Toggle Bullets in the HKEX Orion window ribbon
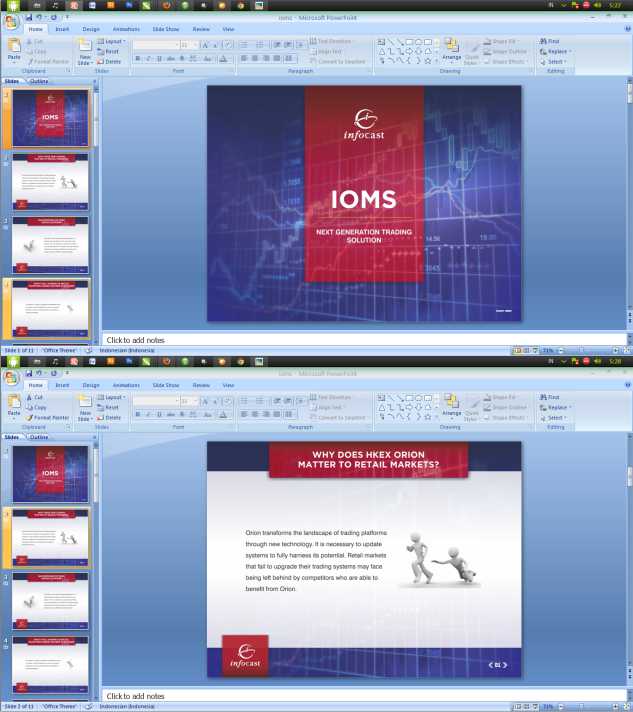The image size is (633, 712). (x=244, y=400)
